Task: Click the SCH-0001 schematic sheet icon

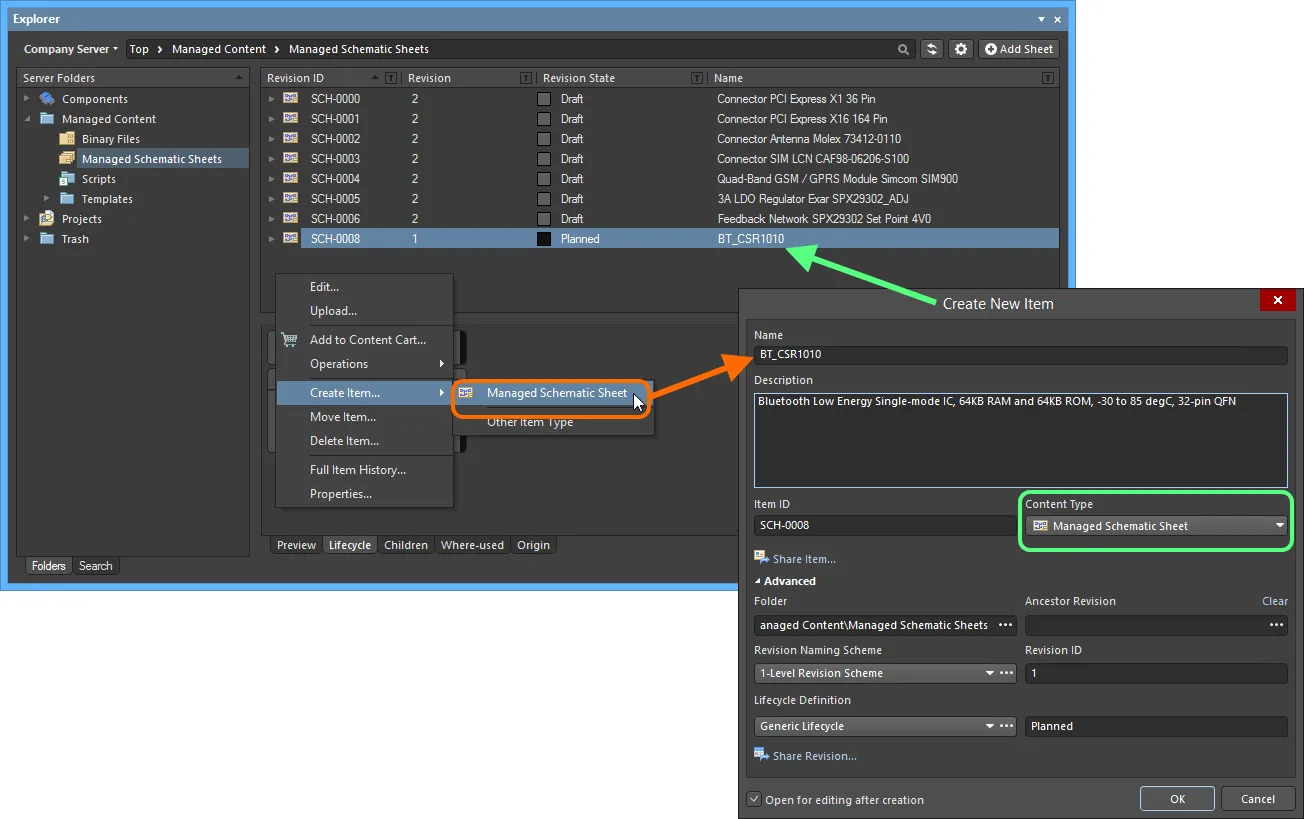Action: coord(291,118)
